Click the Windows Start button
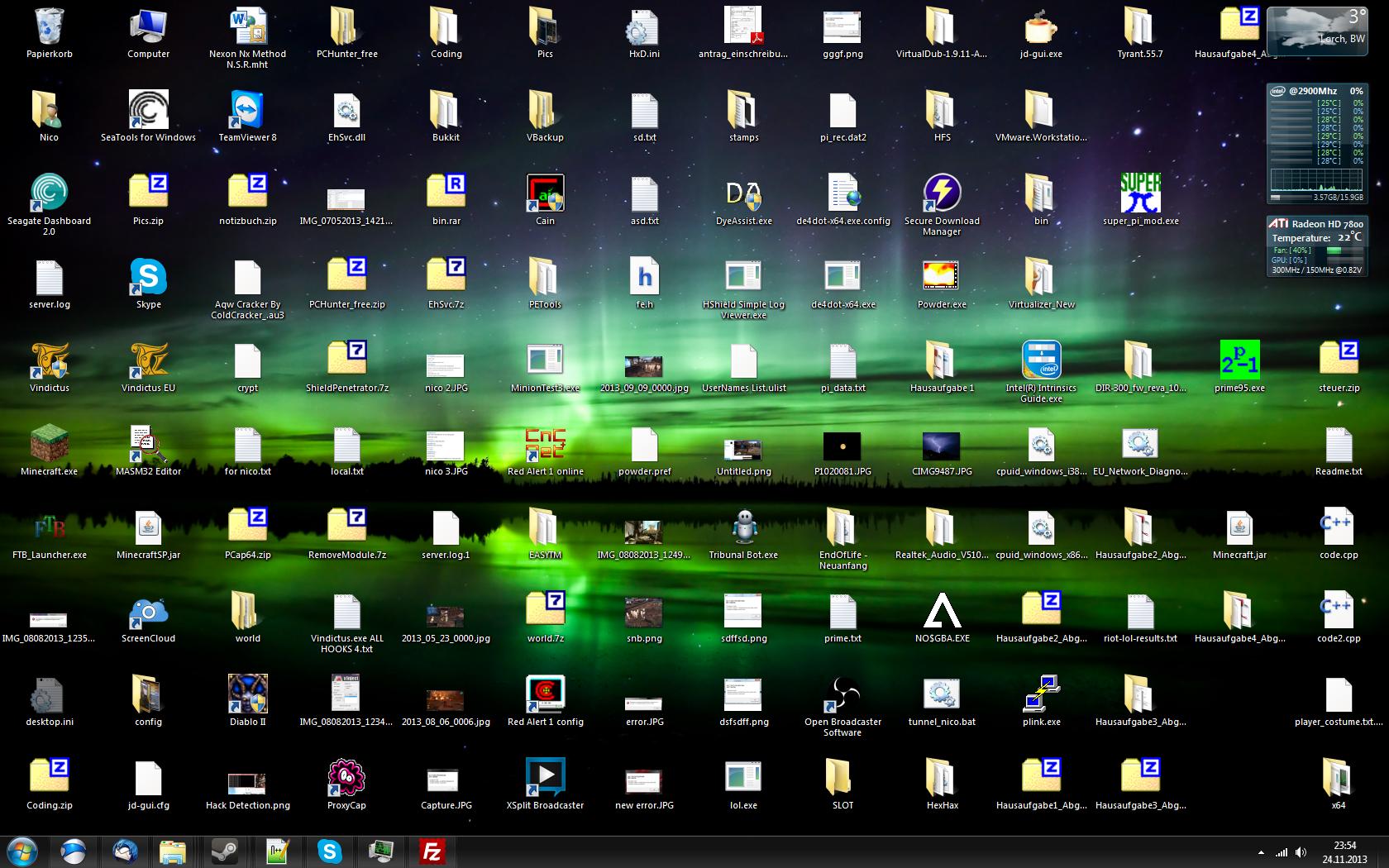Image resolution: width=1389 pixels, height=868 pixels. coord(22,851)
